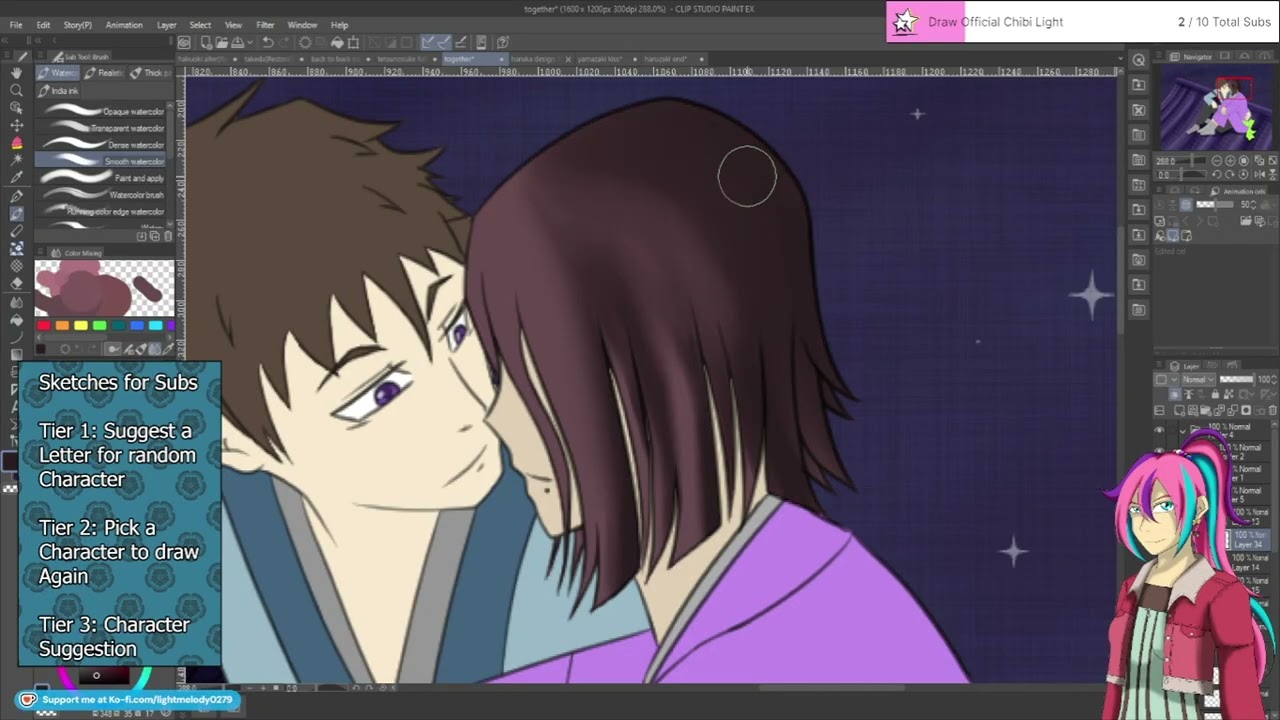Viewport: 1280px width, 720px height.
Task: Click the smartphone connect icon
Action: click(480, 42)
